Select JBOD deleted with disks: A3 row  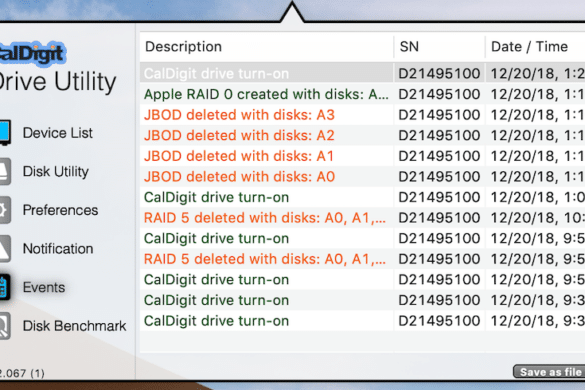362,115
